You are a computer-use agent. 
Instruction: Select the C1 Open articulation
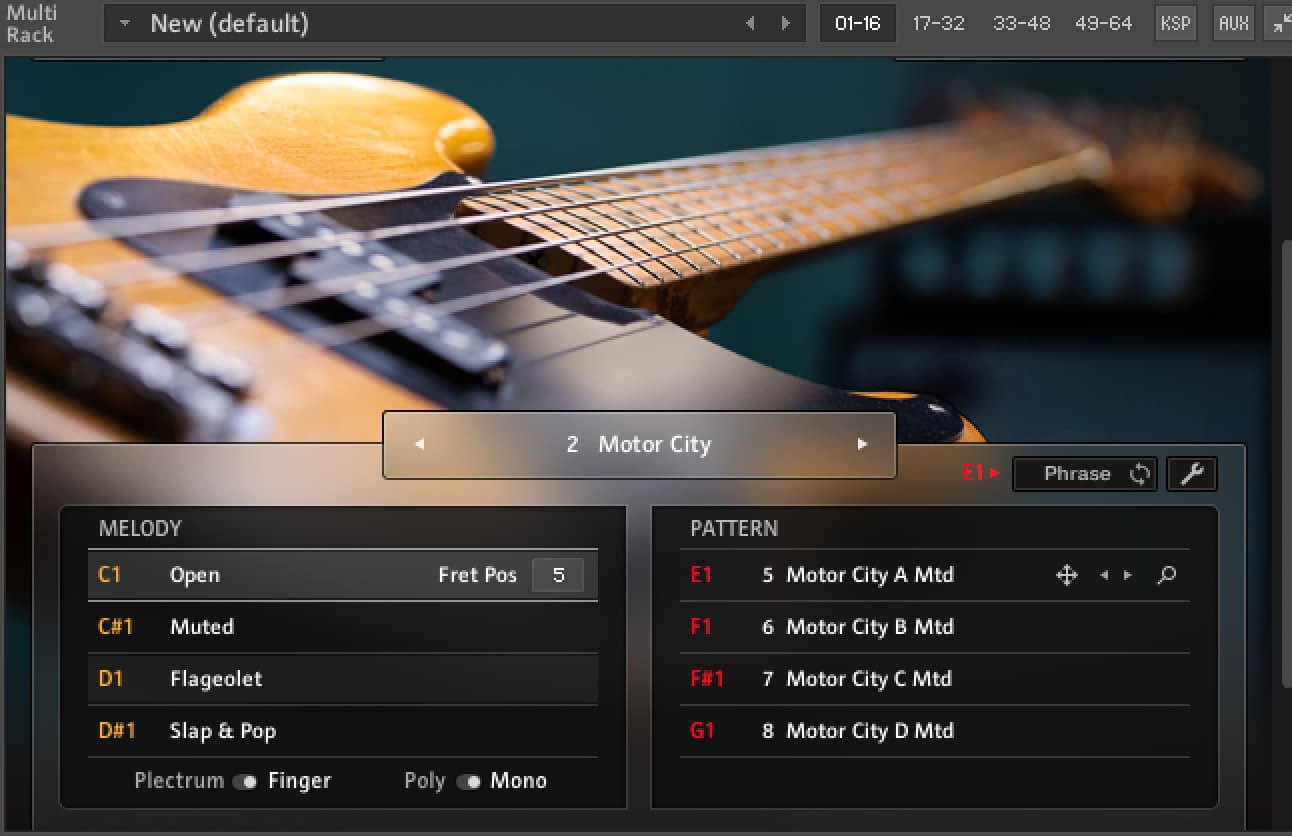click(343, 575)
